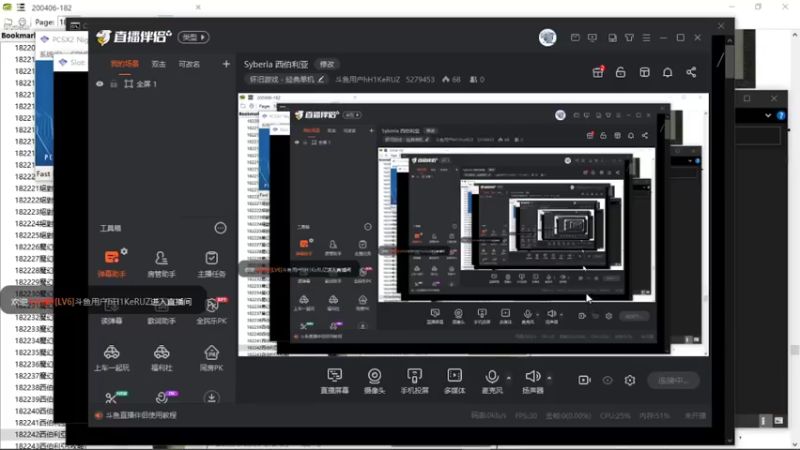Image resolution: width=800 pixels, height=450 pixels.
Task: Start recording with video camera icon
Action: point(584,380)
